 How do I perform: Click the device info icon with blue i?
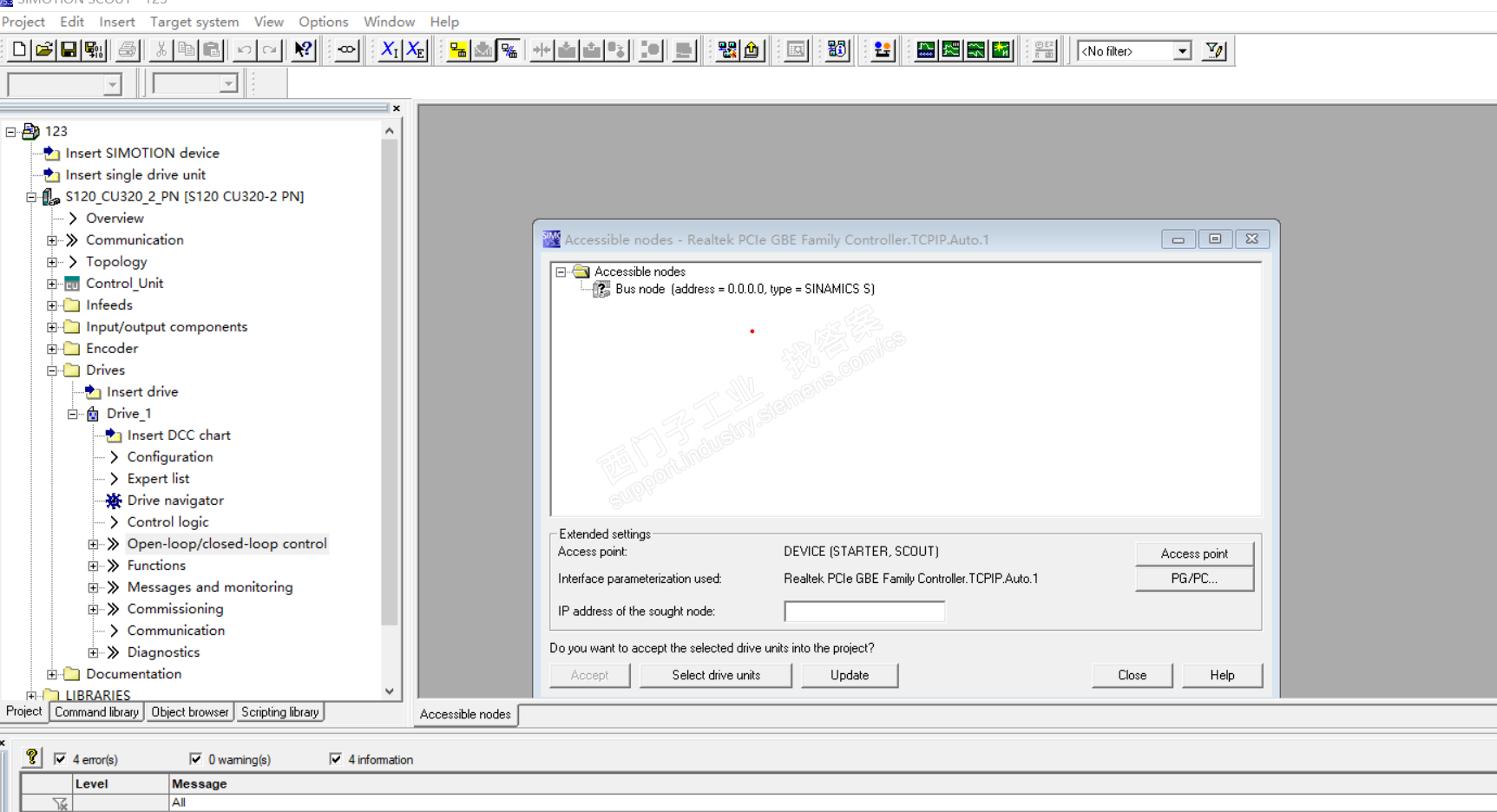point(837,50)
